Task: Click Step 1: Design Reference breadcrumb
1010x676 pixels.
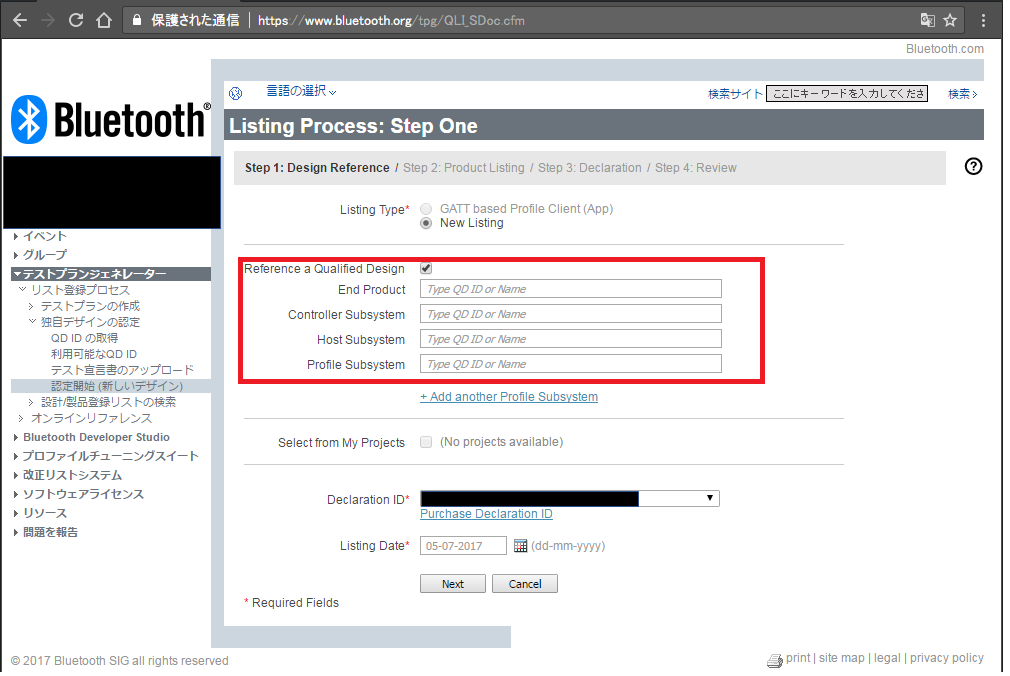Action: click(x=317, y=168)
